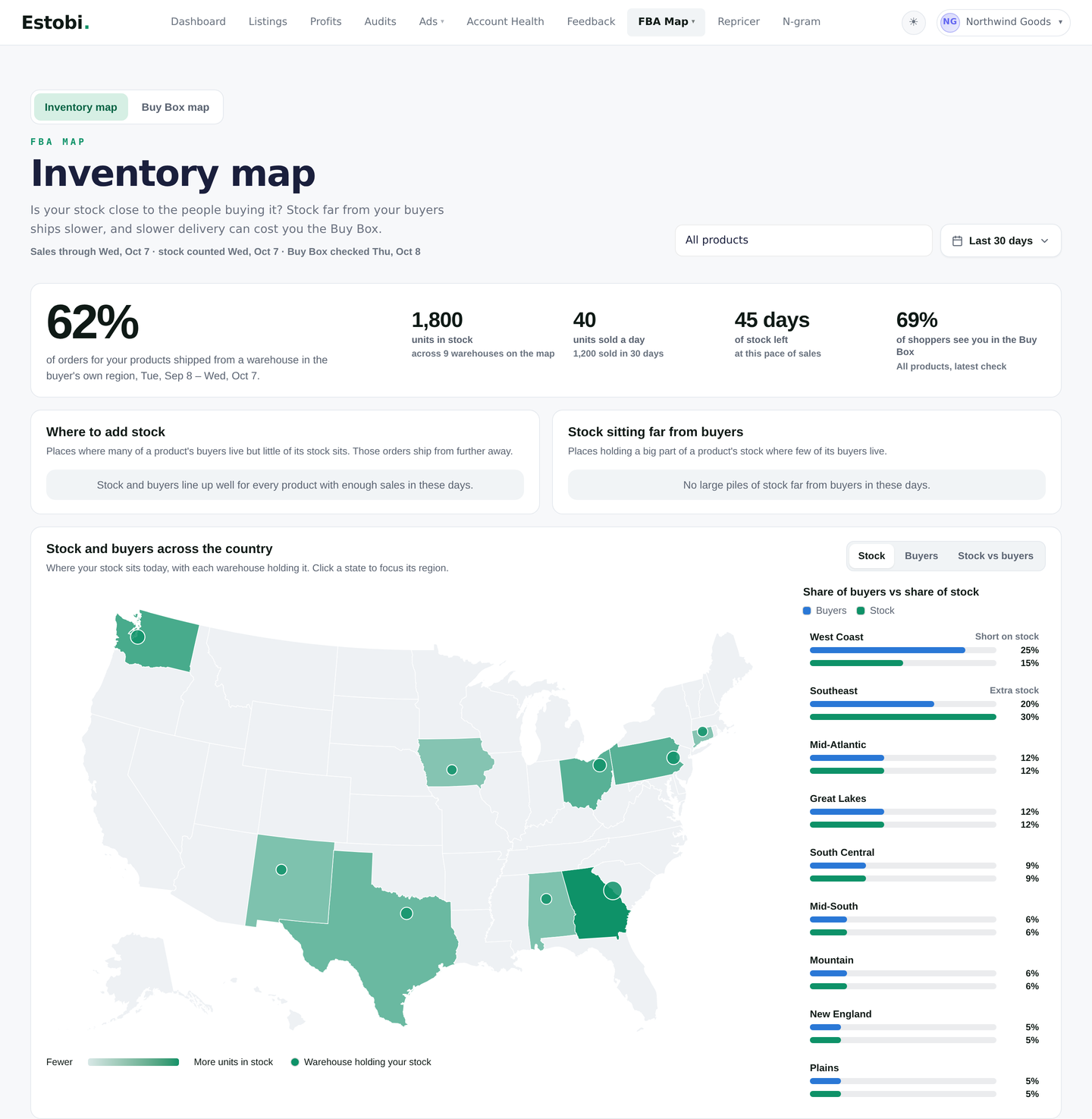Select the Iowa warehouse marker

point(452,770)
